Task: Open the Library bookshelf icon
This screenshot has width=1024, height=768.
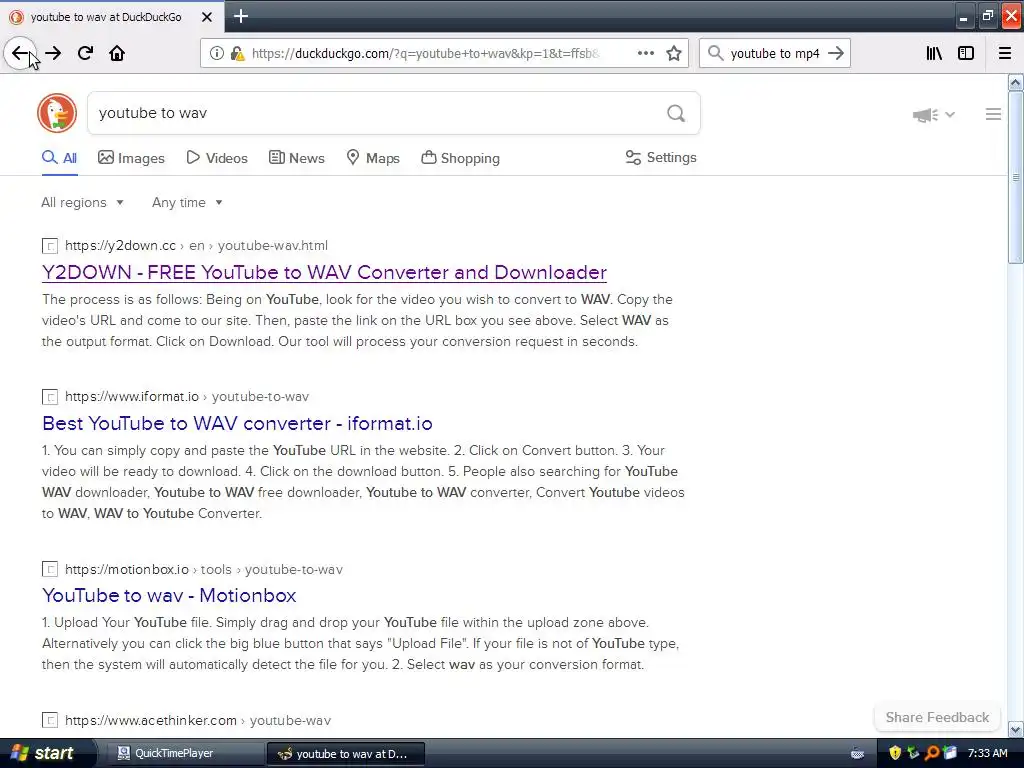Action: point(934,53)
